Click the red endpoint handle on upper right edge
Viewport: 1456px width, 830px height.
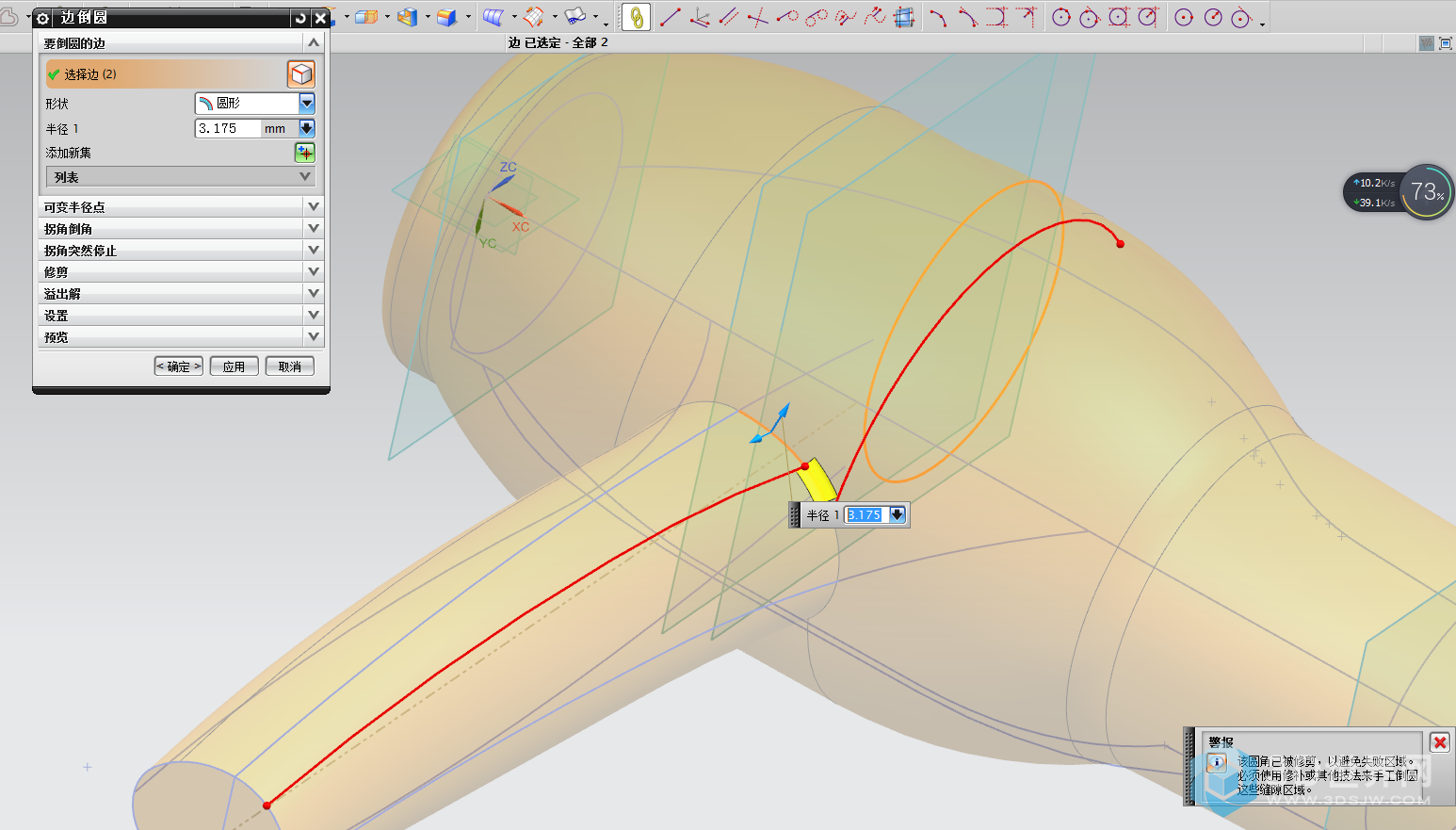1120,244
